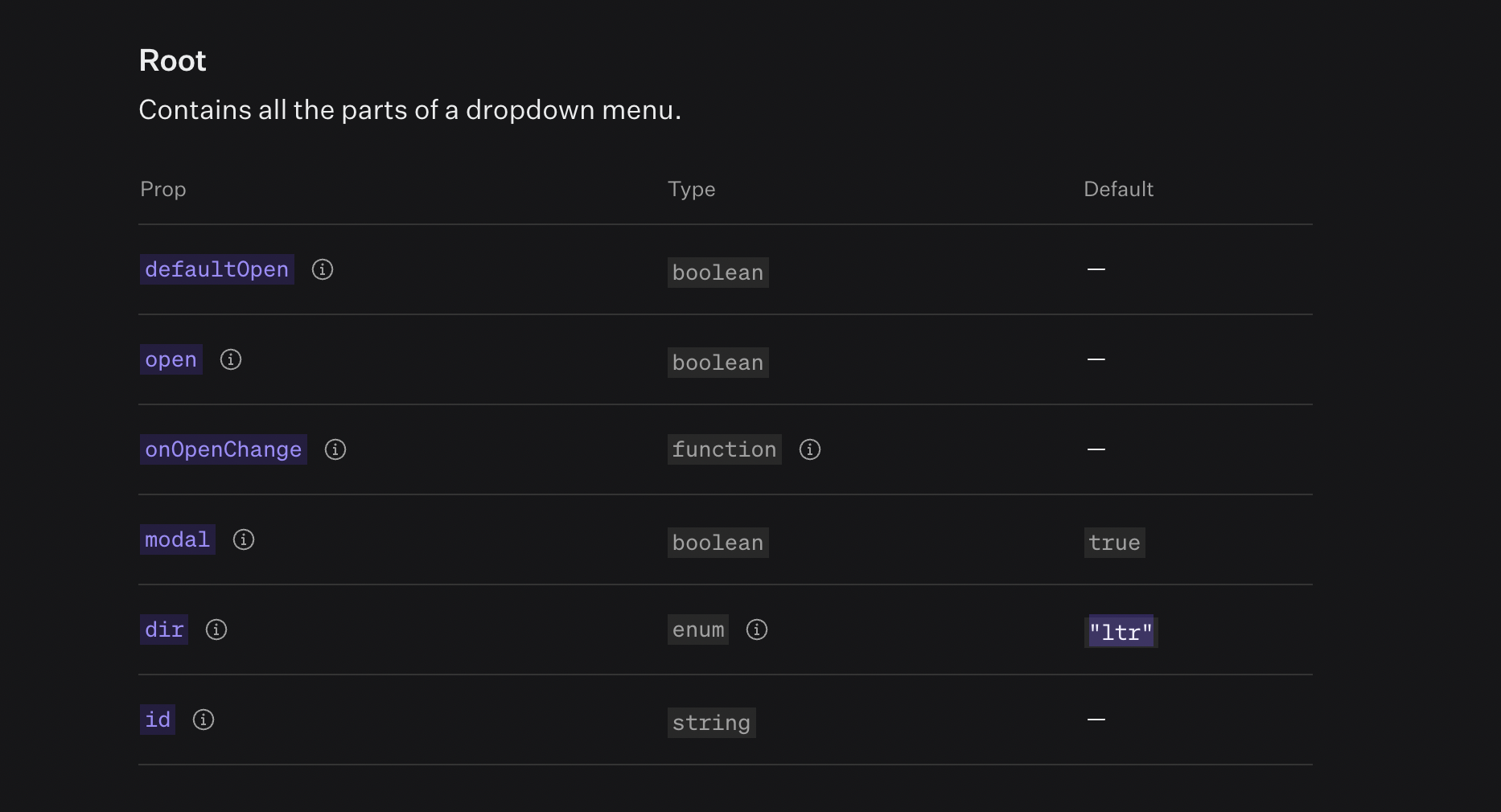1501x812 pixels.
Task: Select the function type badge for onOpenChange
Action: [723, 449]
